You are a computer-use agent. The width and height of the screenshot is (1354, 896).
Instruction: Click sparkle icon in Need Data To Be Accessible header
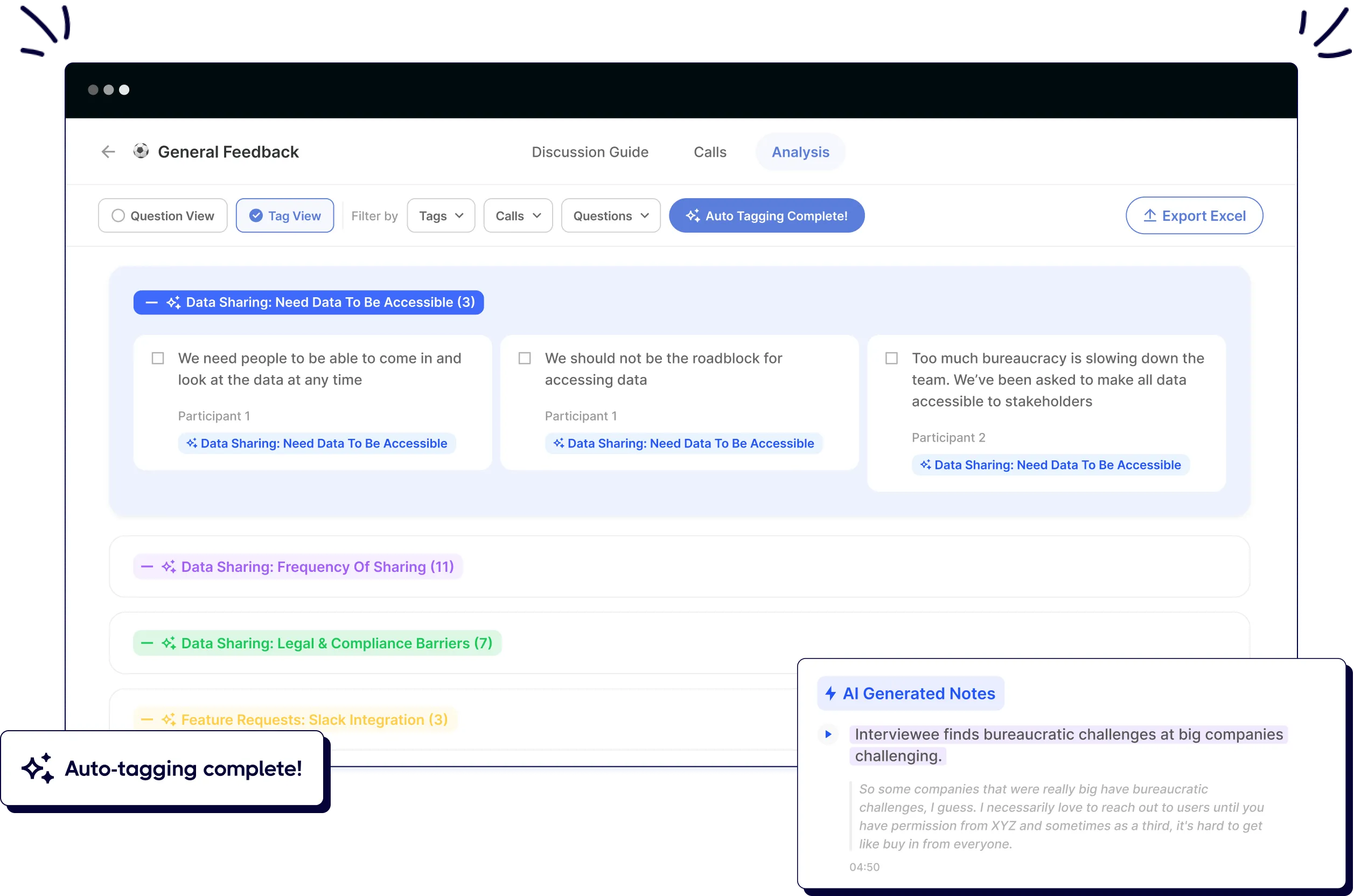click(x=173, y=302)
